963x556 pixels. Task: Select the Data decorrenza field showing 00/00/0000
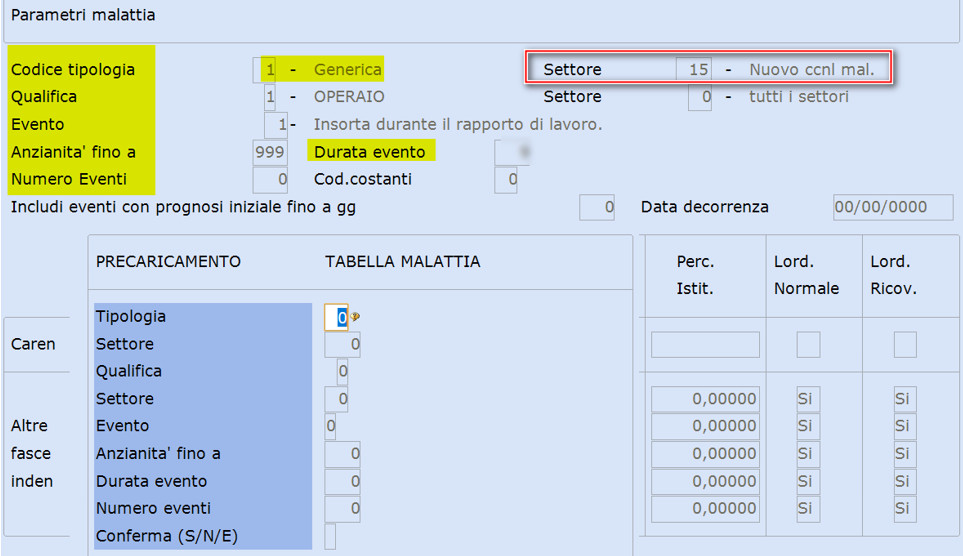click(893, 208)
